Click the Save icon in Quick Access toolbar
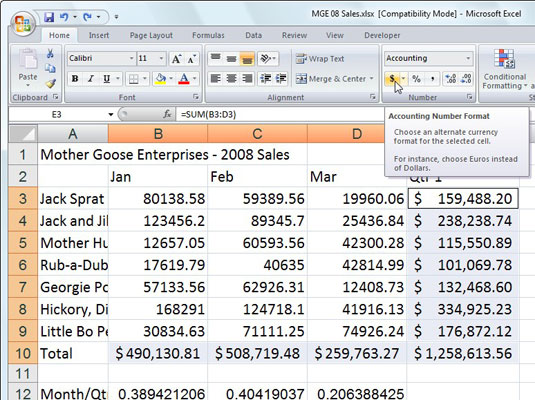 click(x=49, y=17)
